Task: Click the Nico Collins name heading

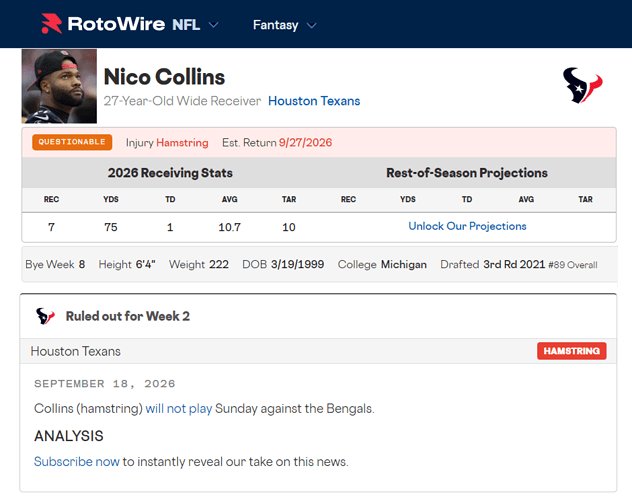Action: click(x=164, y=77)
